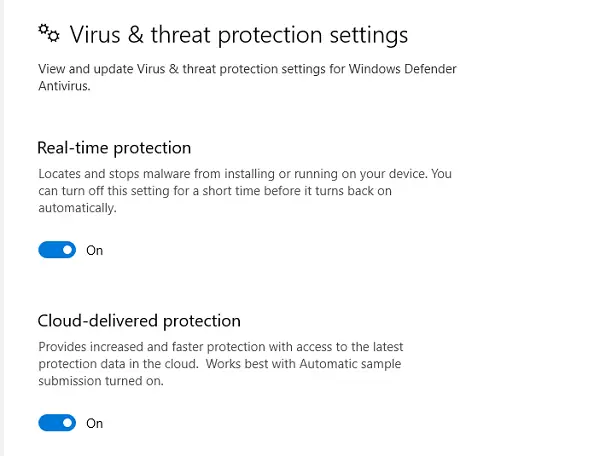Click the gear icon beside the page title
This screenshot has width=600, height=456.
click(x=49, y=33)
